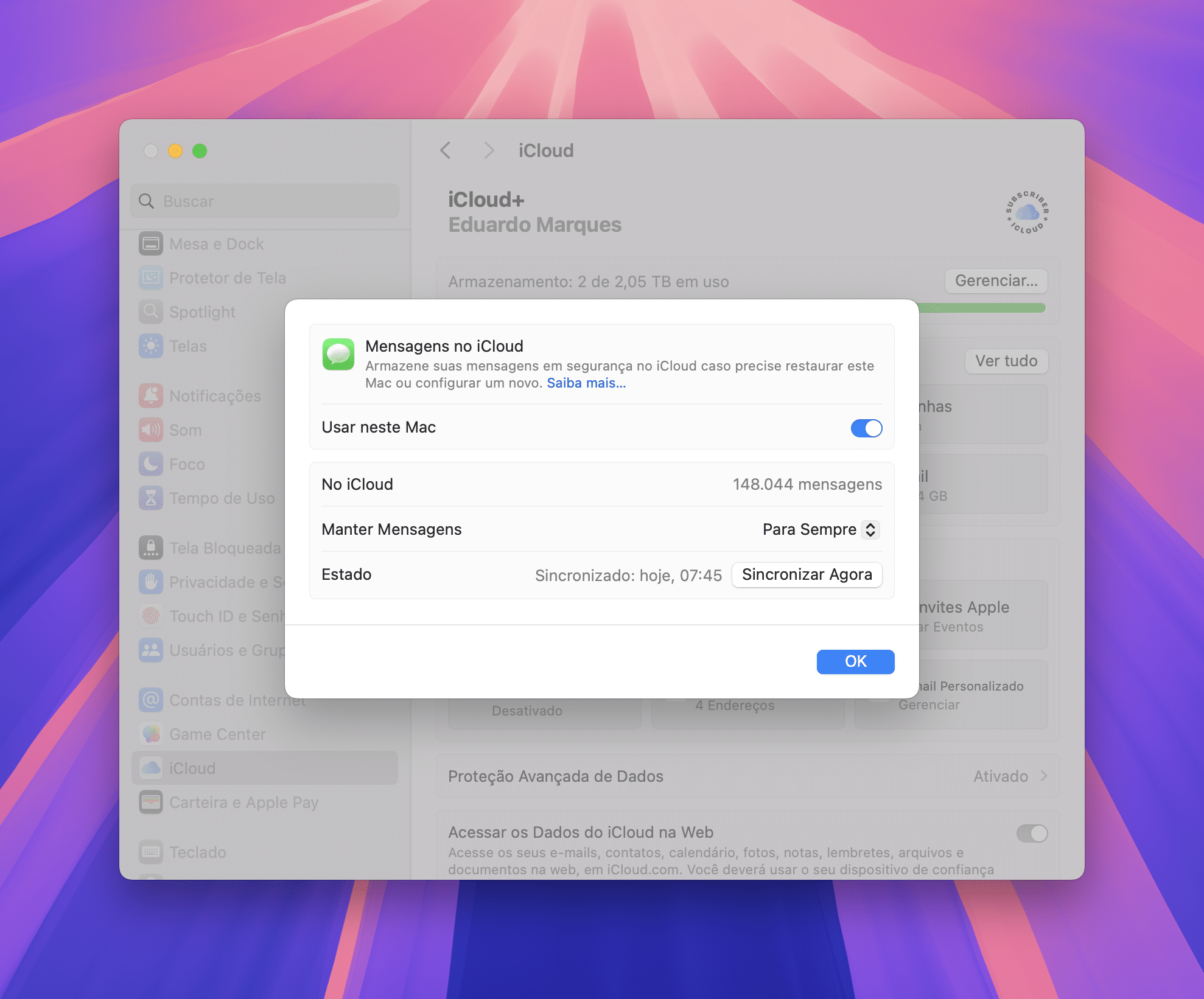Screen dimensions: 1204x999
Task: Click the iCloud cloud sidebar icon
Action: tap(151, 768)
